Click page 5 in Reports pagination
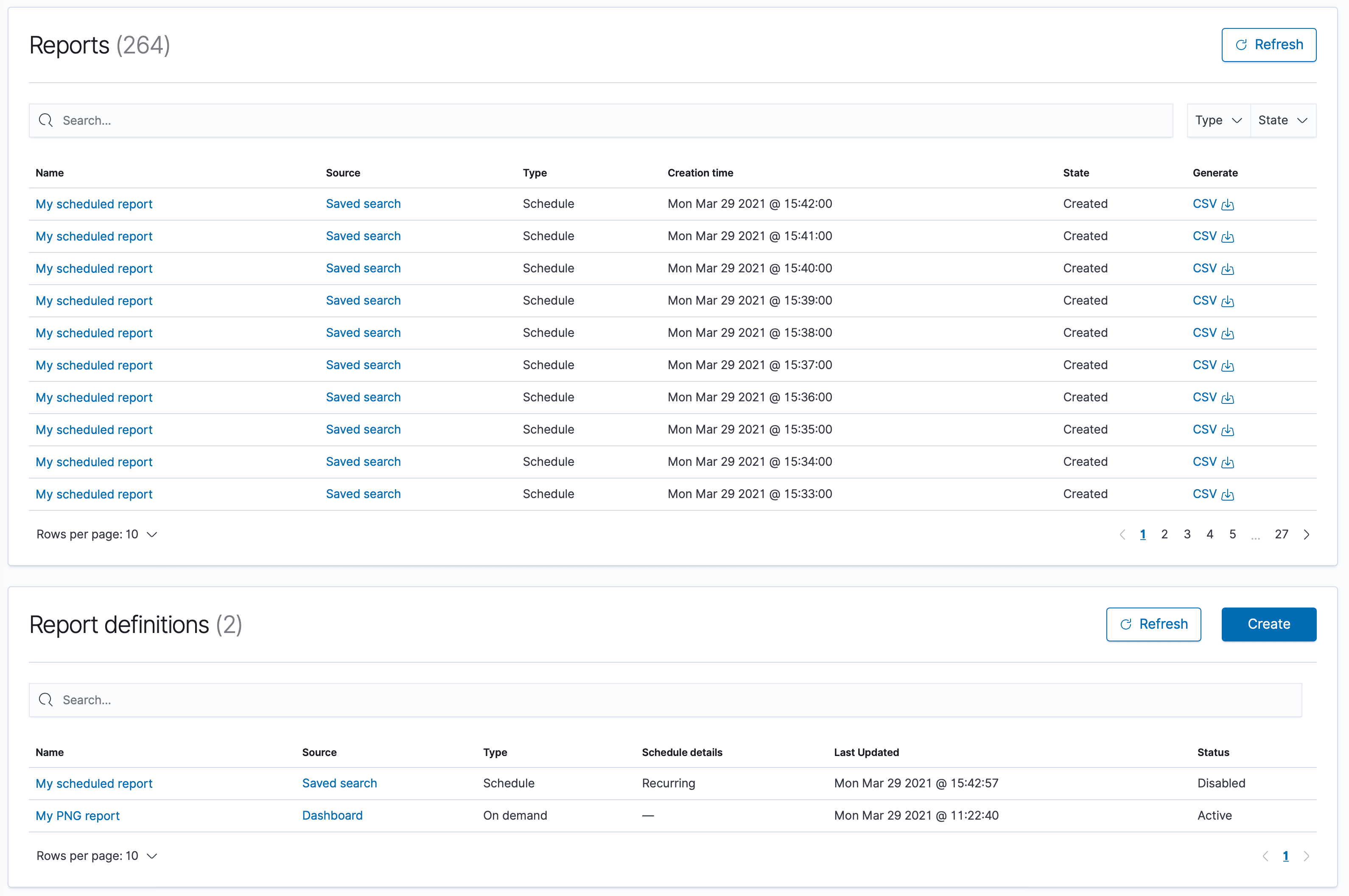This screenshot has width=1349, height=896. point(1232,533)
